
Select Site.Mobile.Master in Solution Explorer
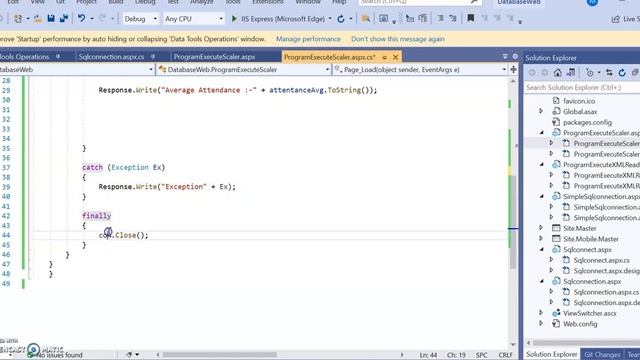coord(591,239)
